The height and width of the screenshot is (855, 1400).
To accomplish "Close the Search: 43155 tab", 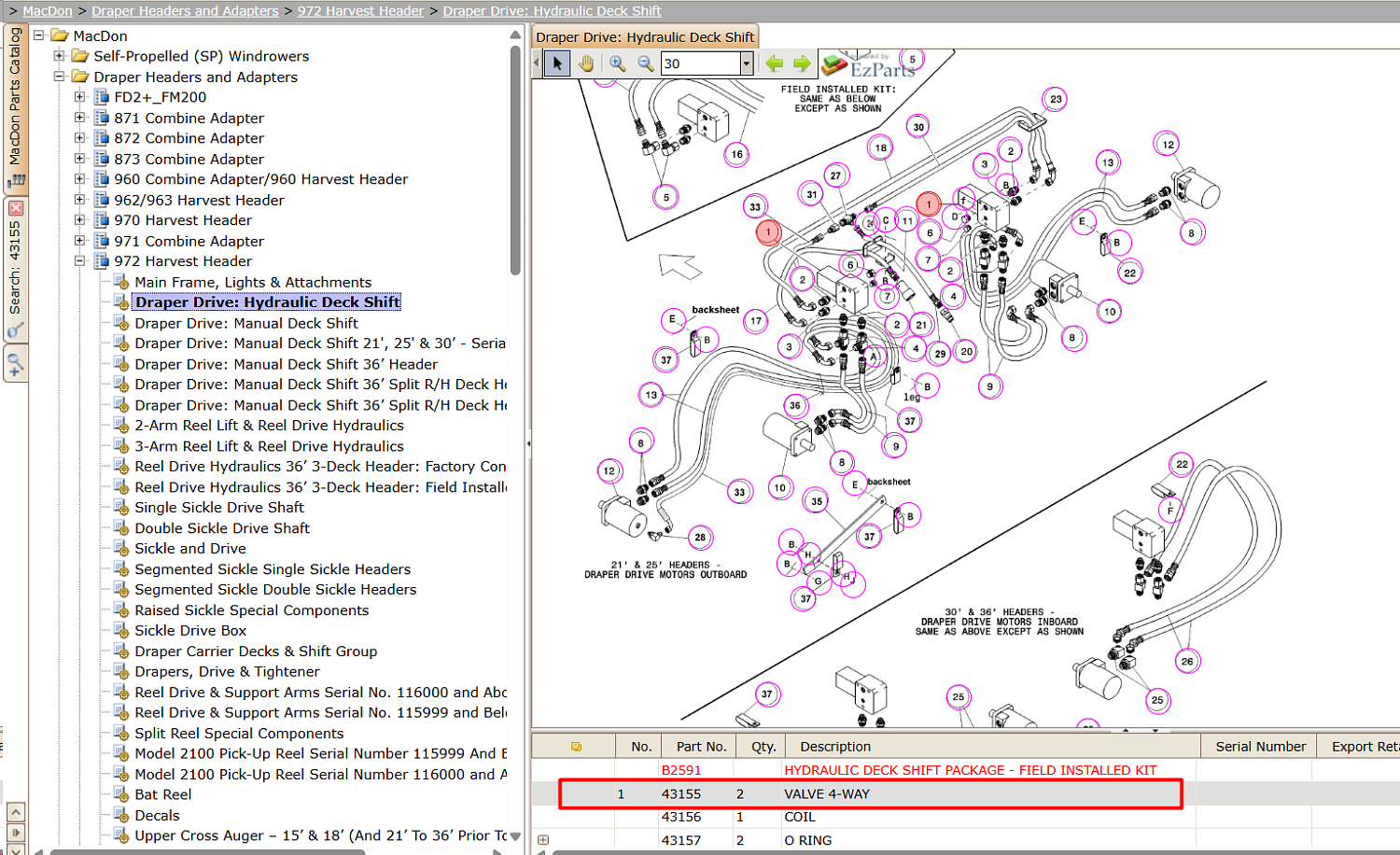I will pyautogui.click(x=16, y=207).
